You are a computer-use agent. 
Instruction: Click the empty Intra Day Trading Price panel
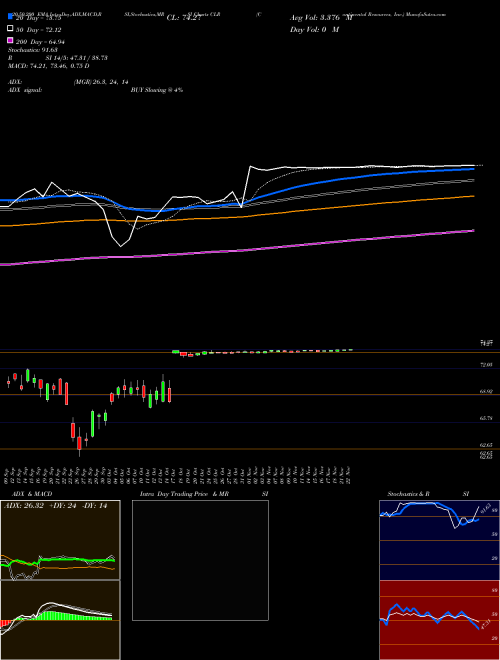pyautogui.click(x=200, y=560)
